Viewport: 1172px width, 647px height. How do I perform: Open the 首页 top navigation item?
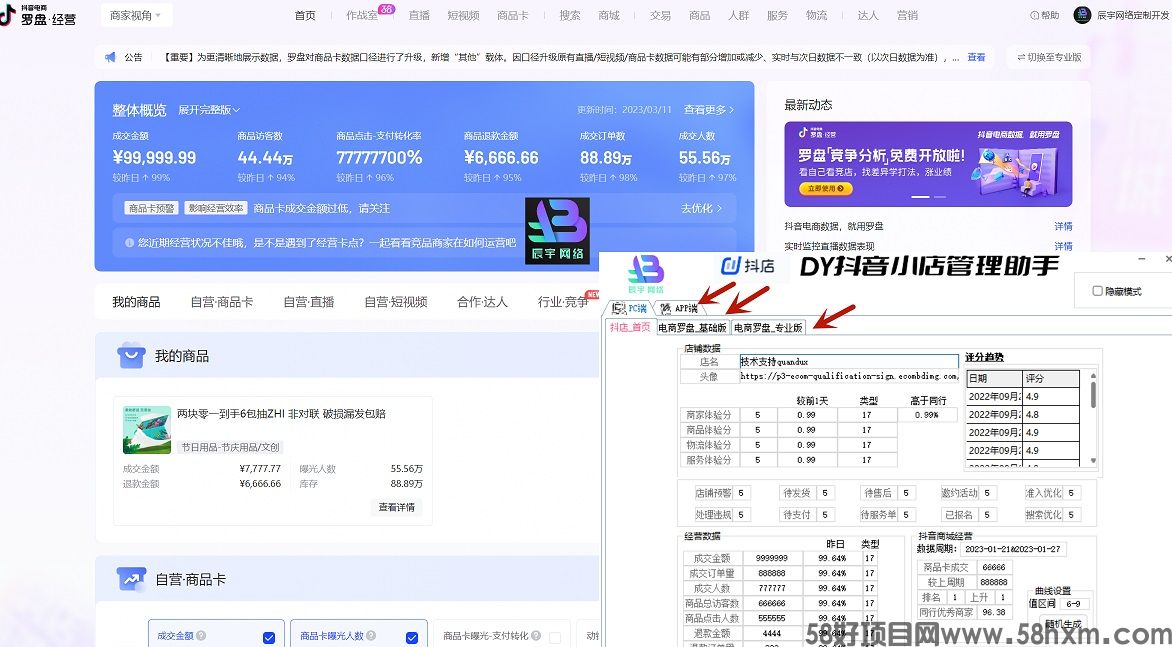pyautogui.click(x=305, y=15)
